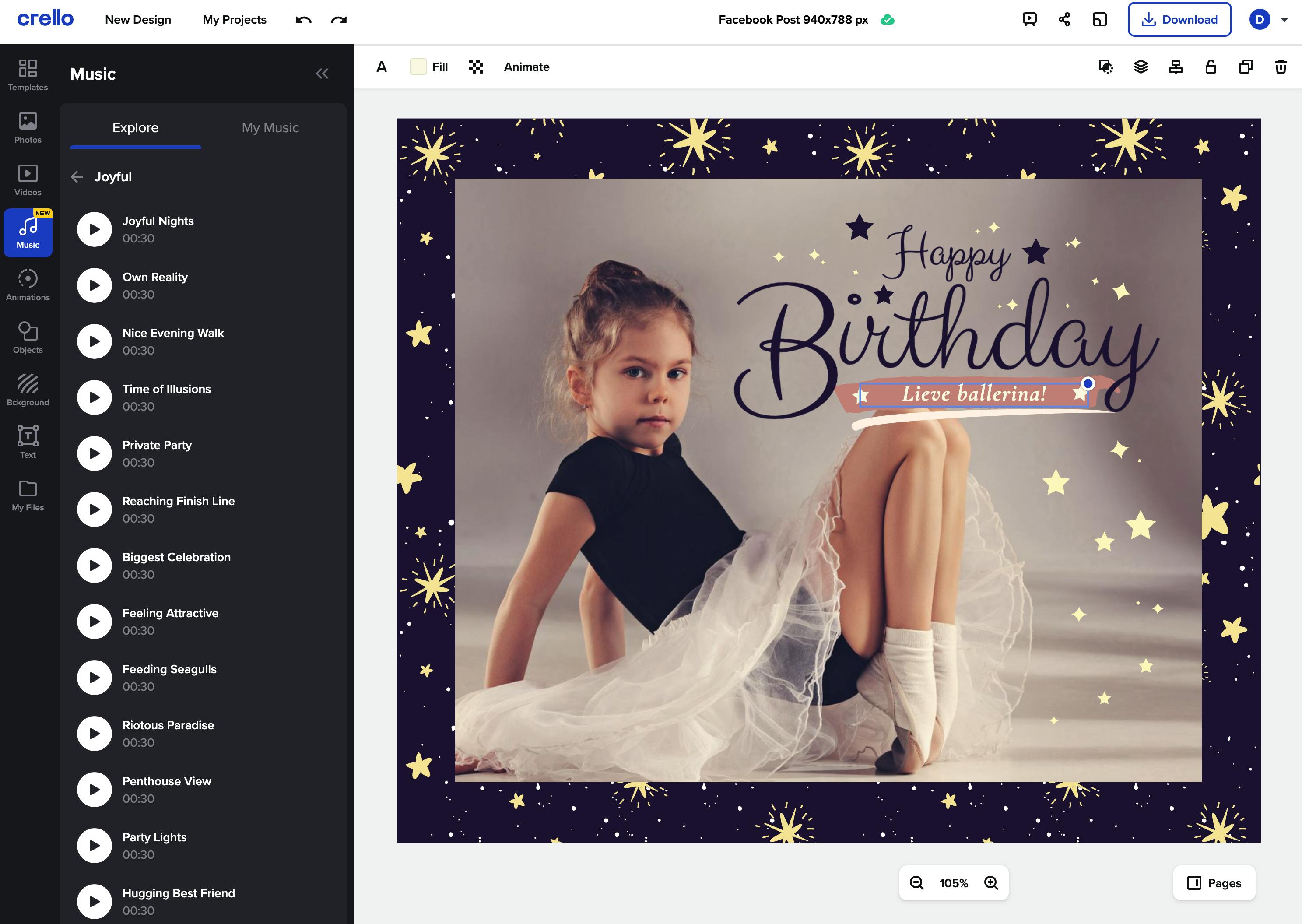The height and width of the screenshot is (924, 1302).
Task: Click the Fill color swatch
Action: point(418,67)
